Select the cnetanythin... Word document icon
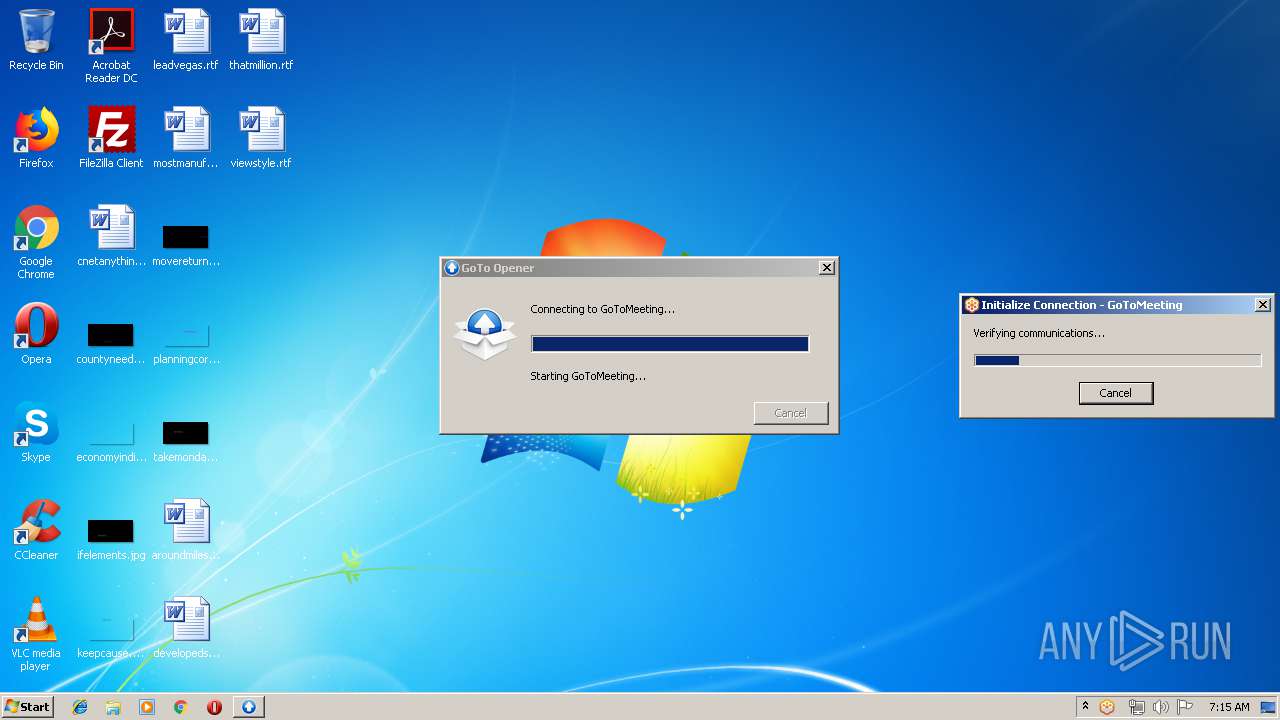This screenshot has width=1280, height=720. 111,236
